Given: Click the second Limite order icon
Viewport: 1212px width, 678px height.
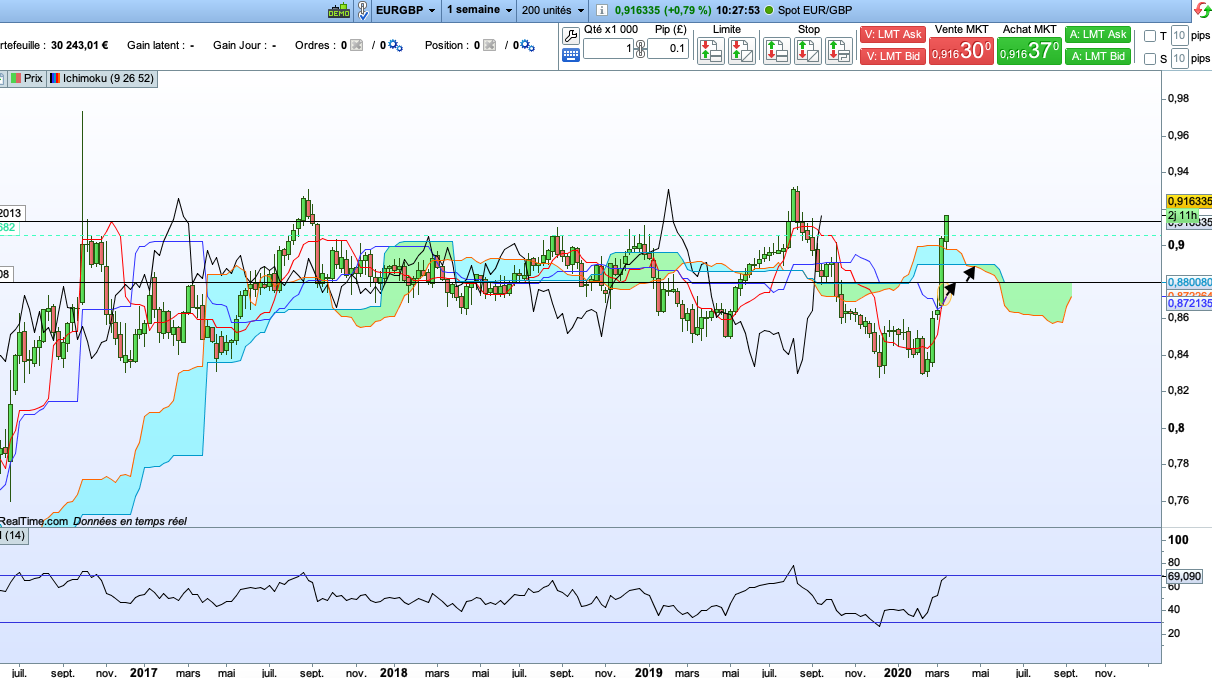Looking at the screenshot, I should pos(741,52).
